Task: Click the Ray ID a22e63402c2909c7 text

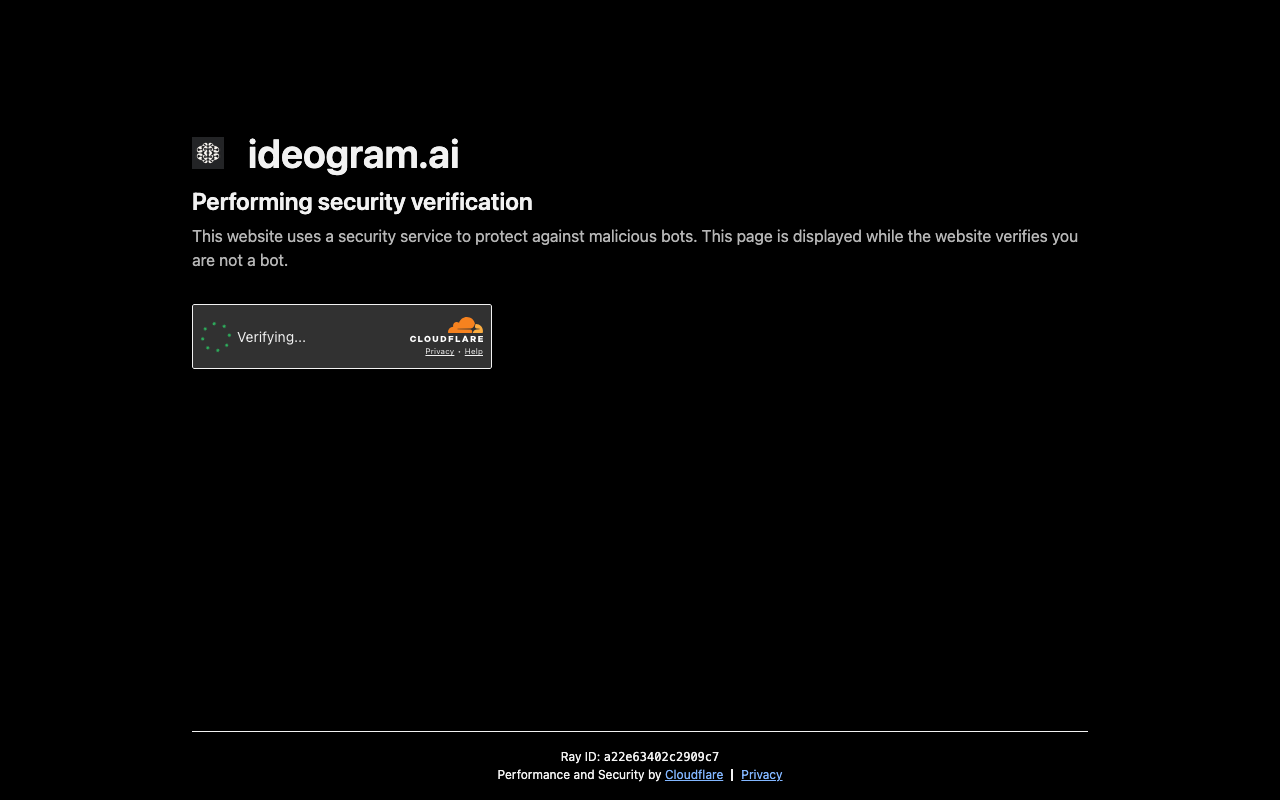Action: click(x=640, y=757)
